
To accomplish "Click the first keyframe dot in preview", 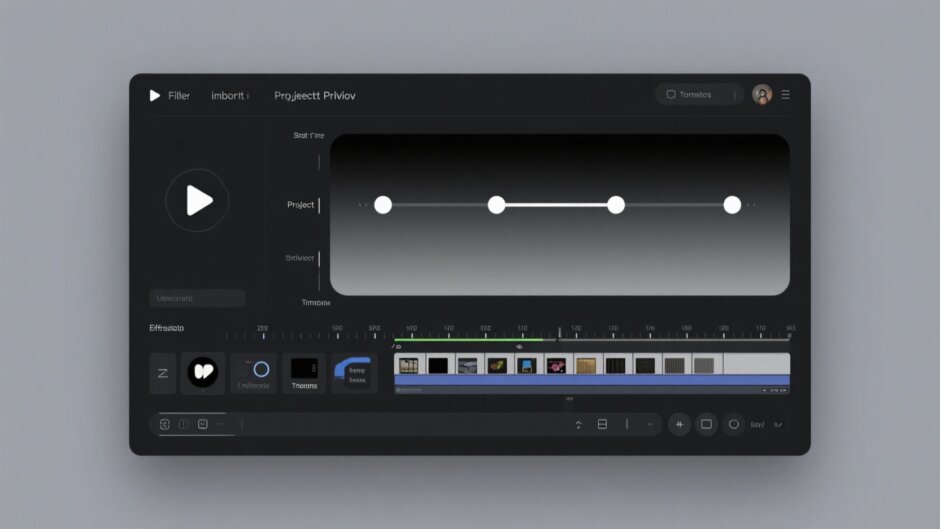I will pyautogui.click(x=383, y=205).
